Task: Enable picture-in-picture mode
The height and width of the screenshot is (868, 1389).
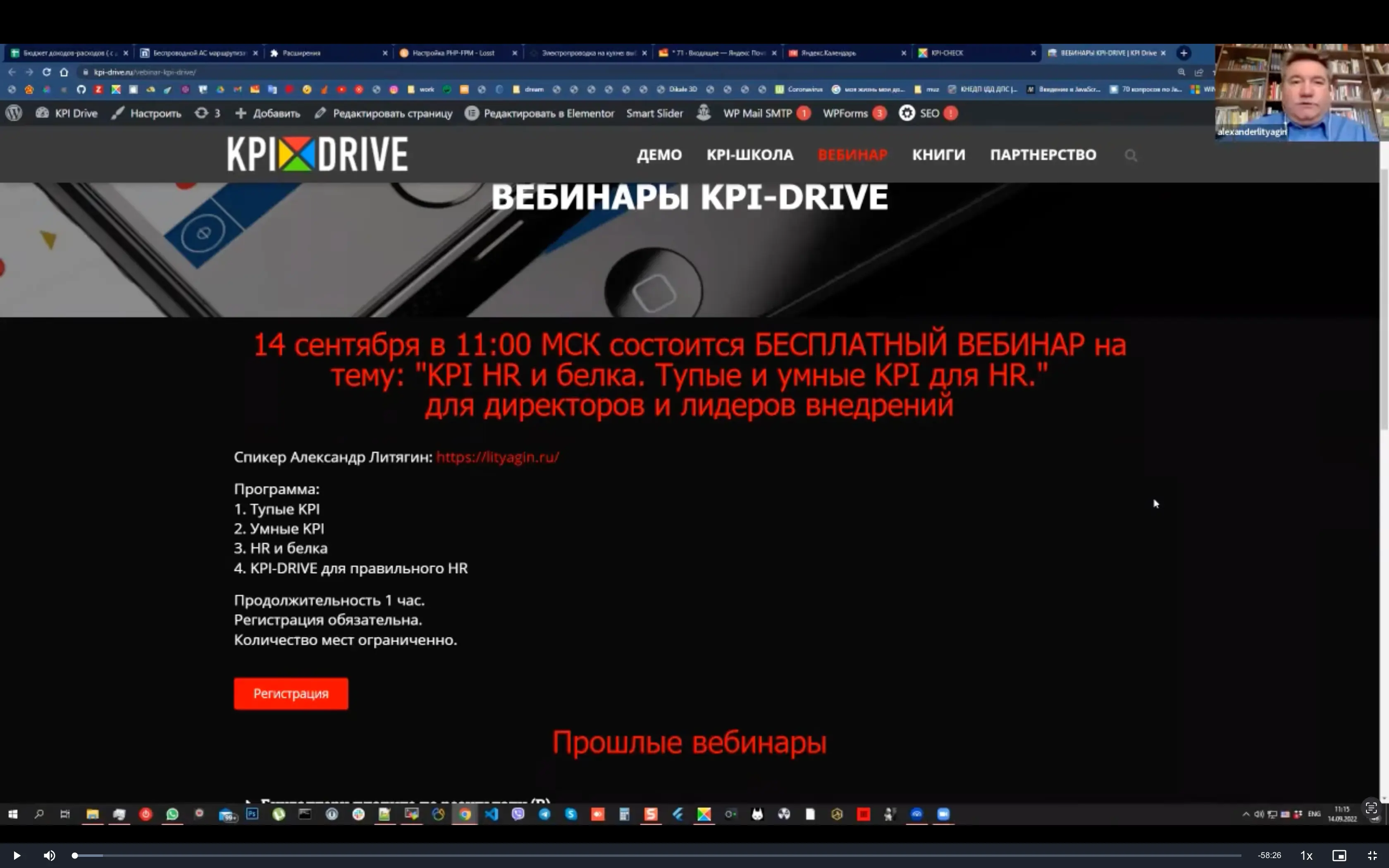Action: tap(1339, 855)
